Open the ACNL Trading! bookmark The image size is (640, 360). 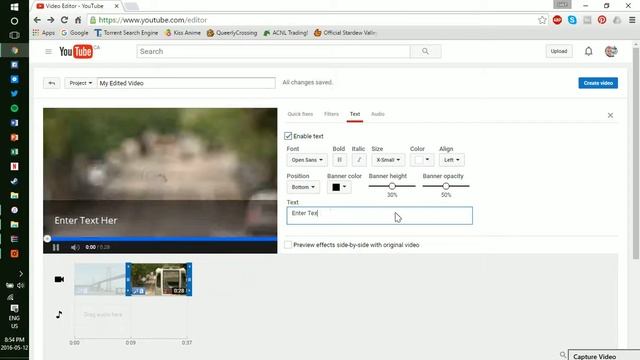tap(286, 33)
